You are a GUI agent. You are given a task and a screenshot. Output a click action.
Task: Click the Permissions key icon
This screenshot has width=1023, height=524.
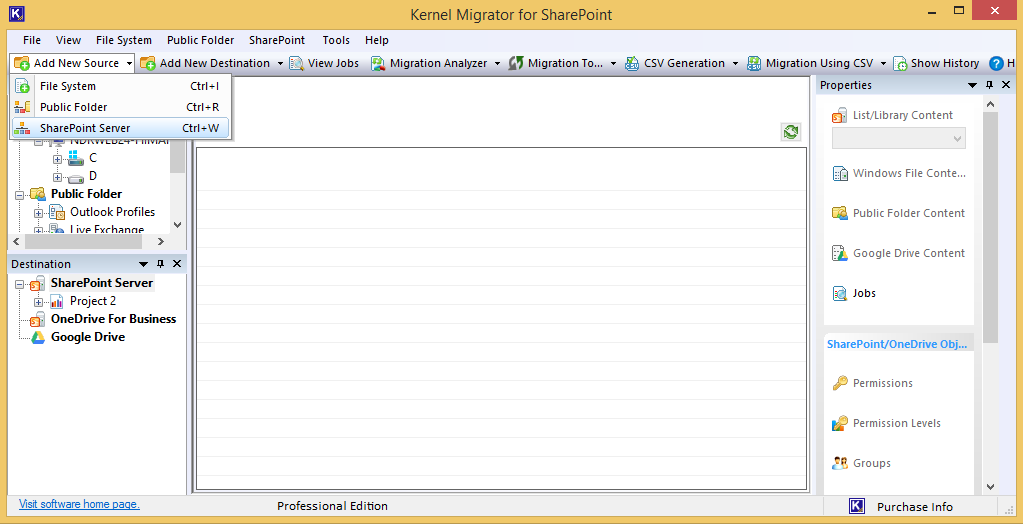[x=840, y=383]
